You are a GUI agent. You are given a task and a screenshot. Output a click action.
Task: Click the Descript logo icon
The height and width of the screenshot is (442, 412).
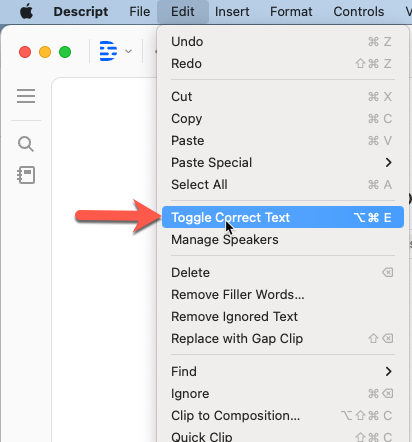point(108,51)
